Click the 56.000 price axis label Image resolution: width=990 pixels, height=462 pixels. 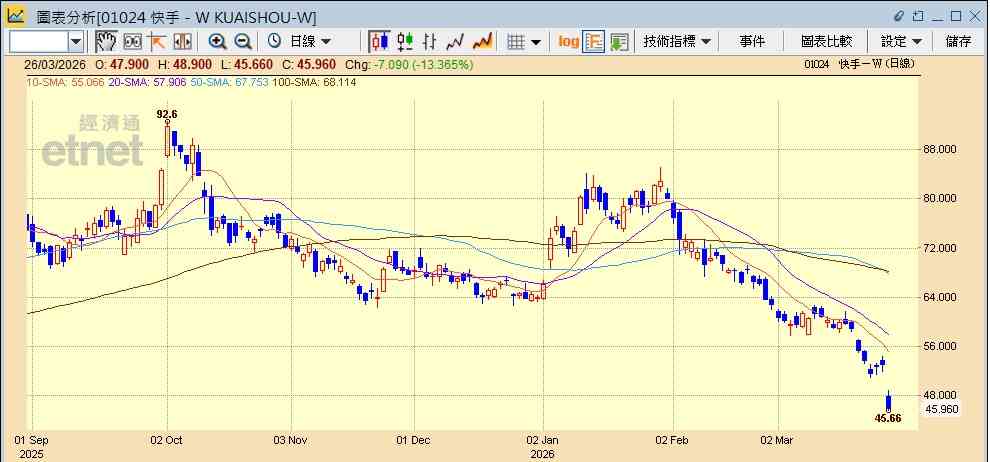click(x=941, y=346)
